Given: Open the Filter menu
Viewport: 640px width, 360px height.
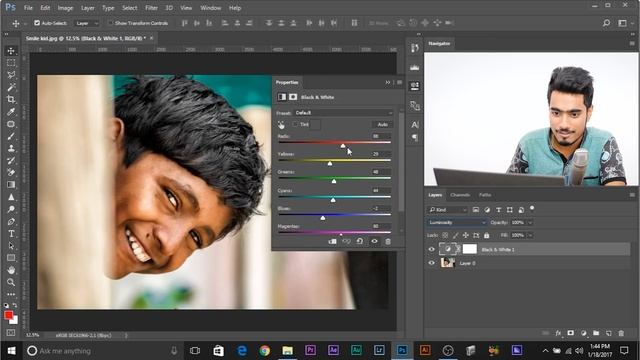Looking at the screenshot, I should tap(151, 8).
